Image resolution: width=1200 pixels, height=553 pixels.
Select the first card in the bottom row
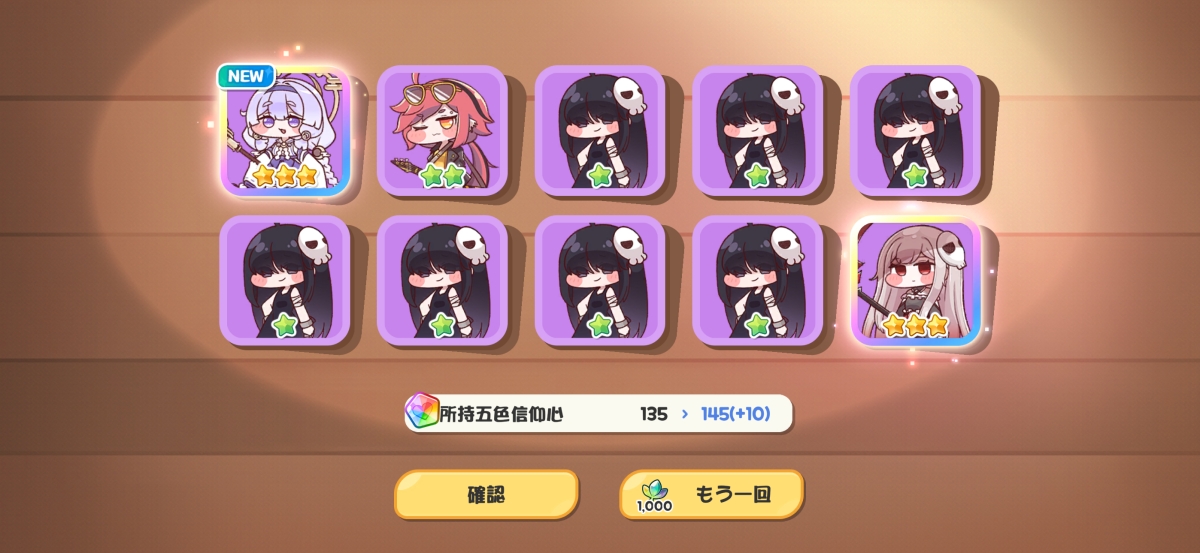click(285, 281)
